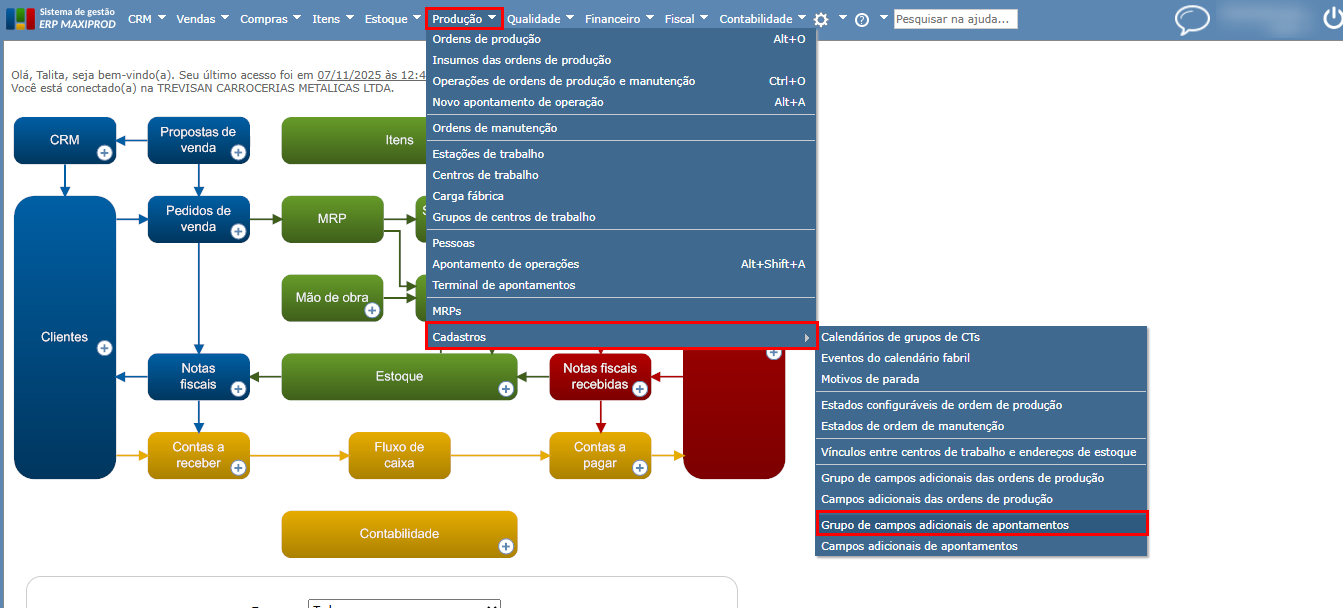The width and height of the screenshot is (1343, 608).
Task: Click the Fluxo de caixa box
Action: click(399, 455)
